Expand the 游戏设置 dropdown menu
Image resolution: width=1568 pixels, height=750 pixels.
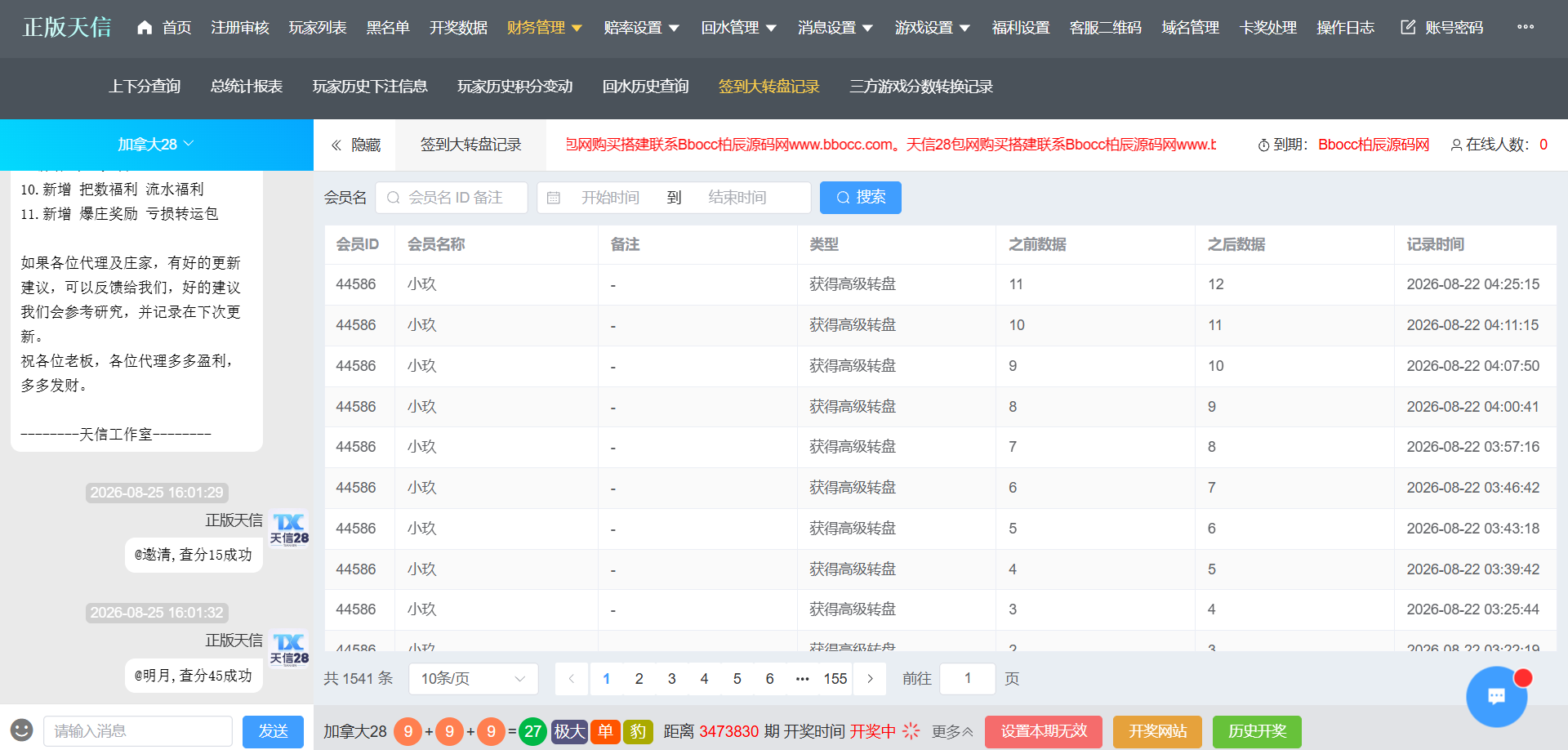click(x=932, y=28)
